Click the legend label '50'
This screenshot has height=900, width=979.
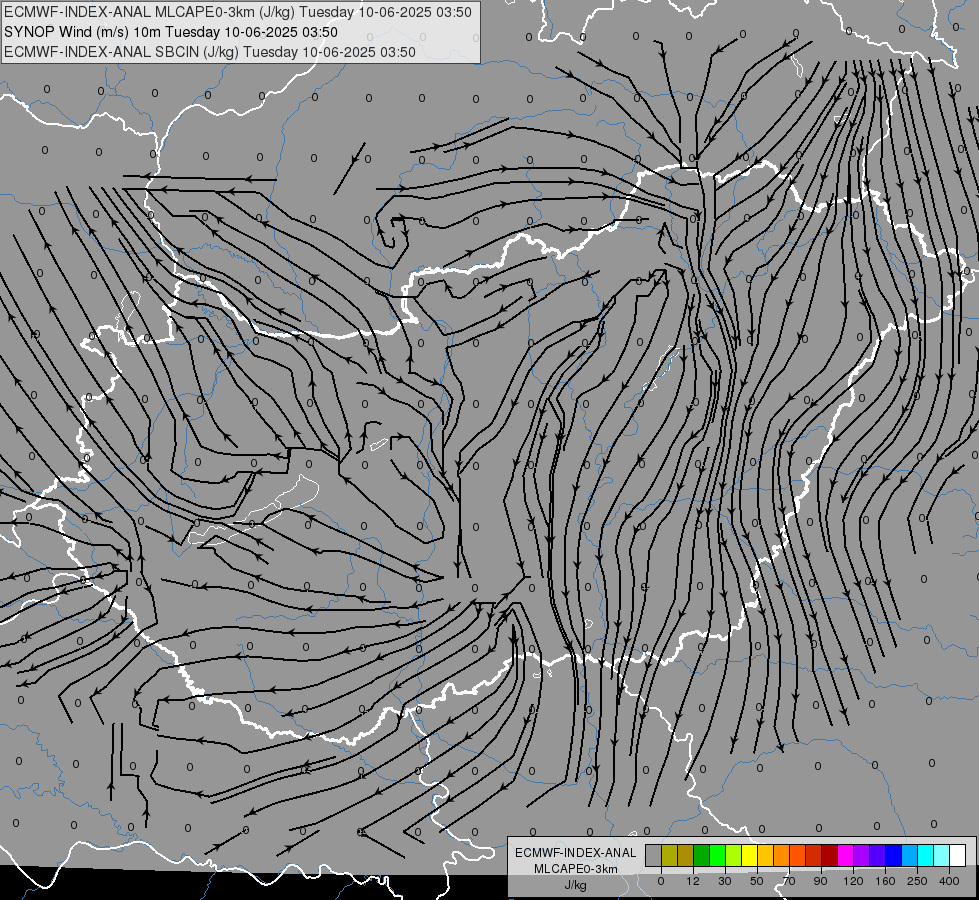pos(757,881)
